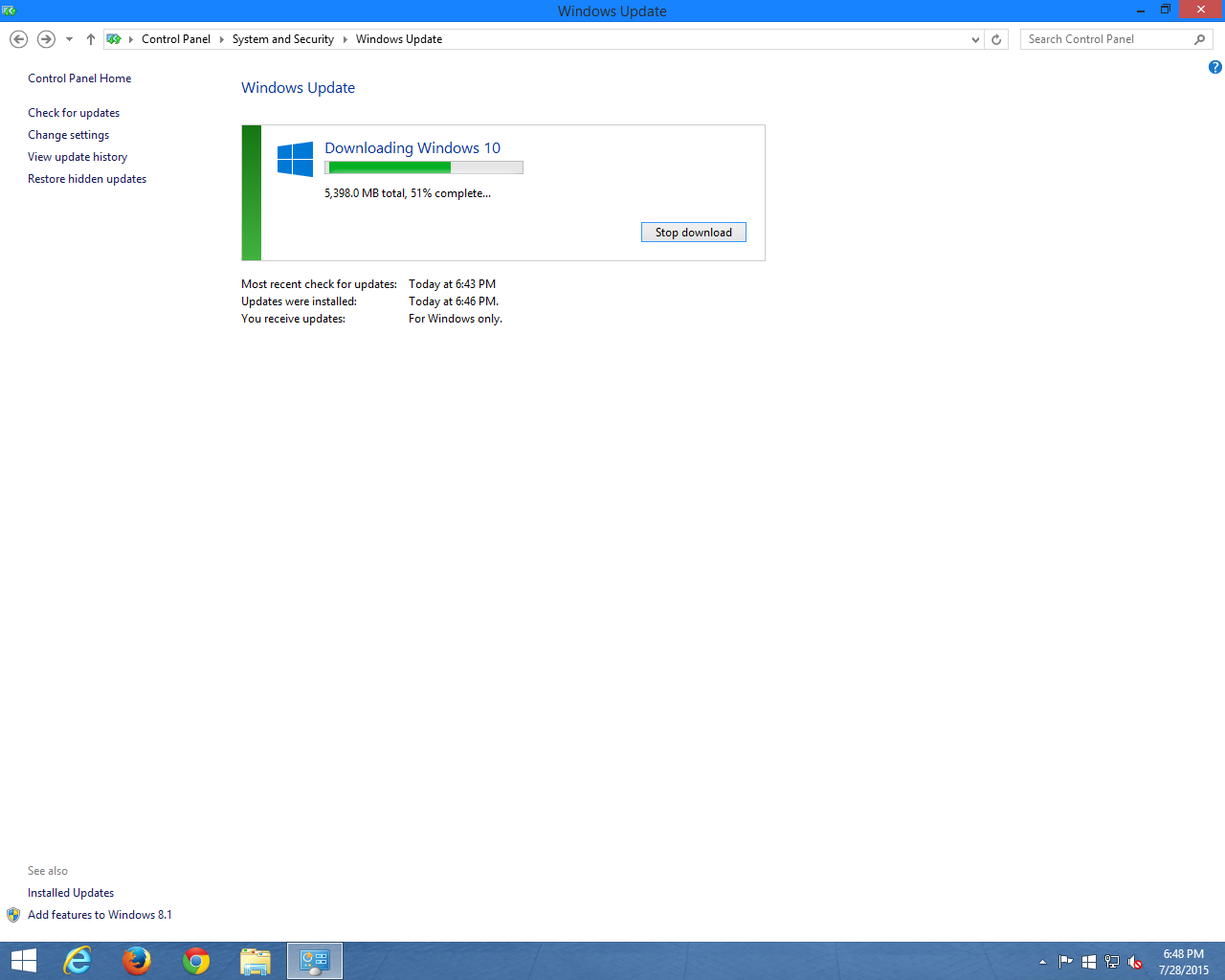Close the Windows Update window
This screenshot has height=980, width=1225.
[x=1201, y=10]
